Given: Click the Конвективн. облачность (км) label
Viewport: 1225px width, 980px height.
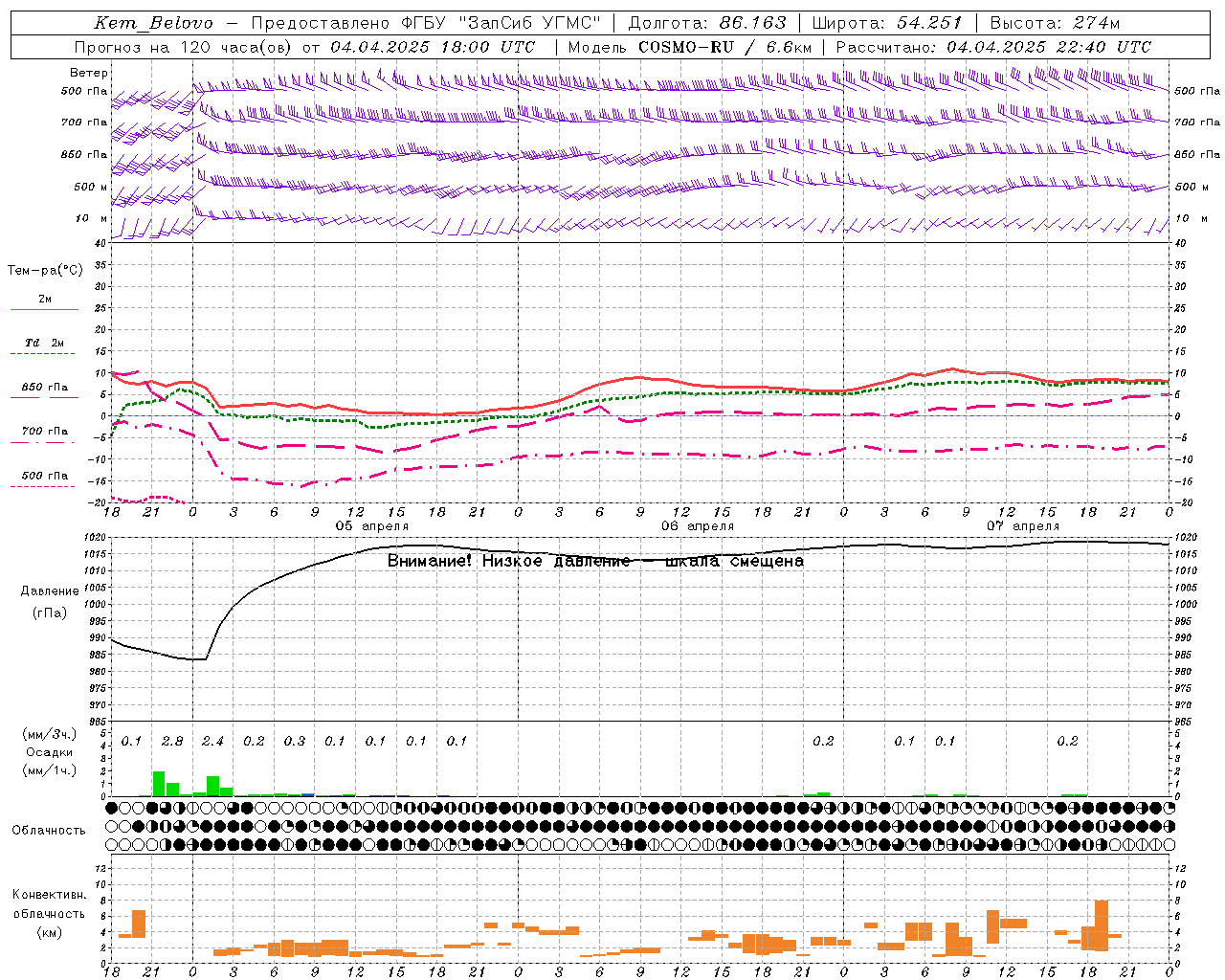Looking at the screenshot, I should 49,914.
